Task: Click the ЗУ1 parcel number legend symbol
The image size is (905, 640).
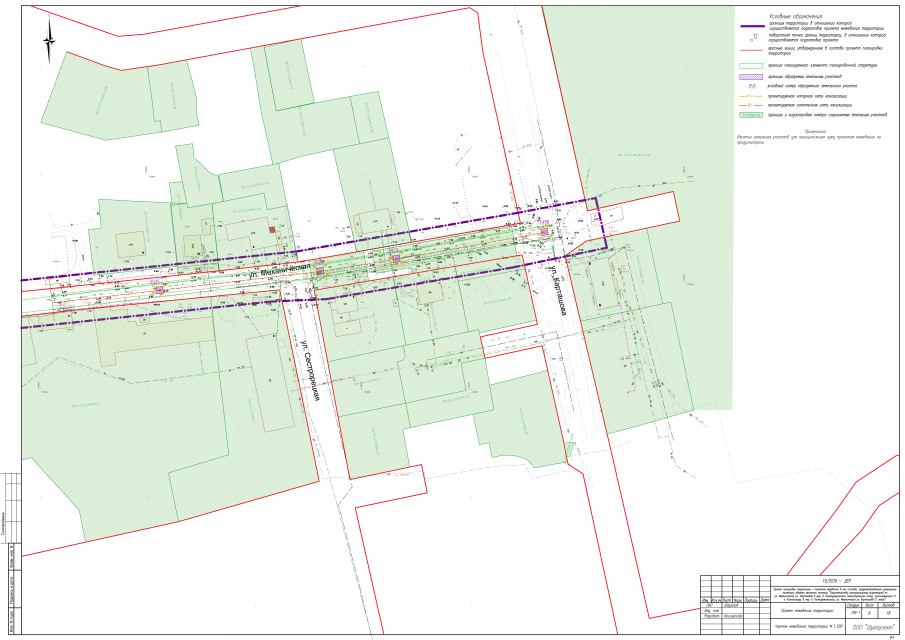Action: coord(751,86)
